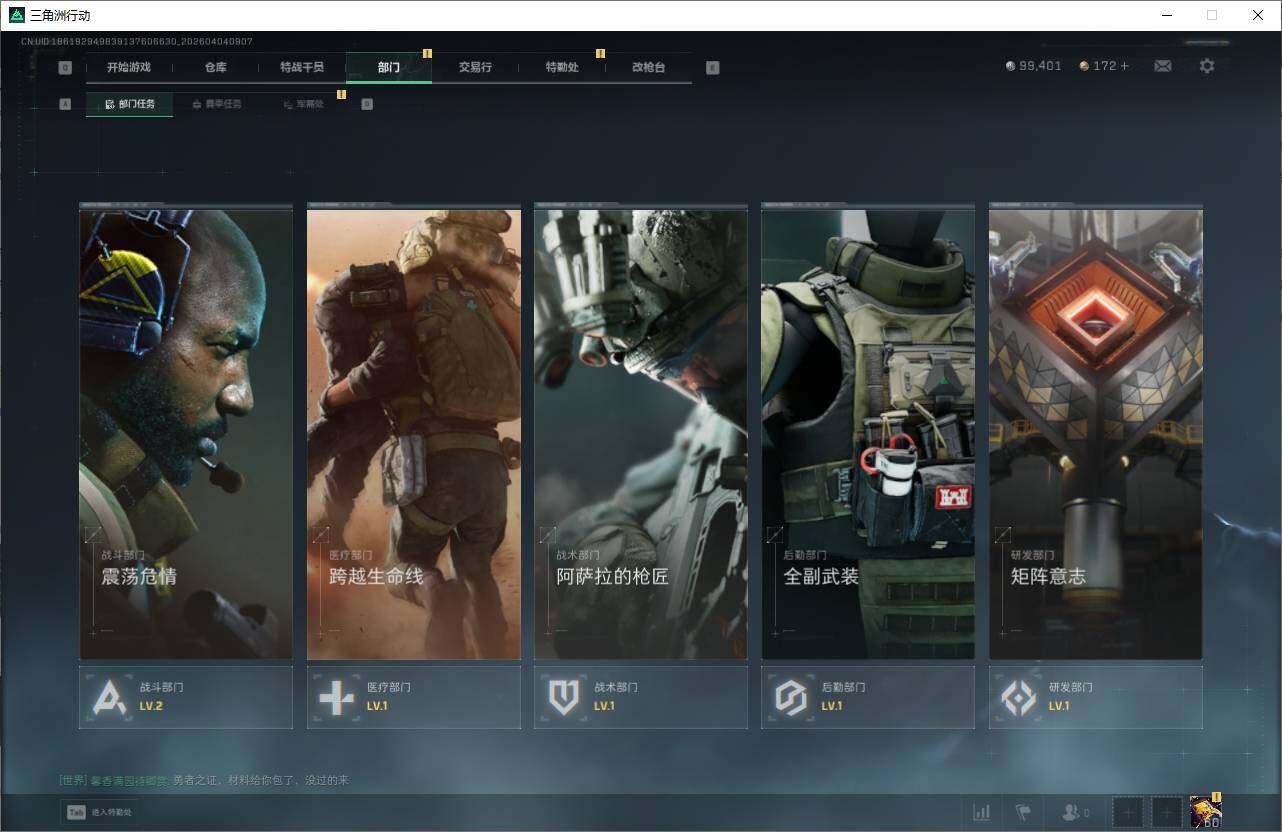Viewport: 1282px width, 832px height.
Task: Switch to the 改枪台 tab
Action: click(648, 67)
